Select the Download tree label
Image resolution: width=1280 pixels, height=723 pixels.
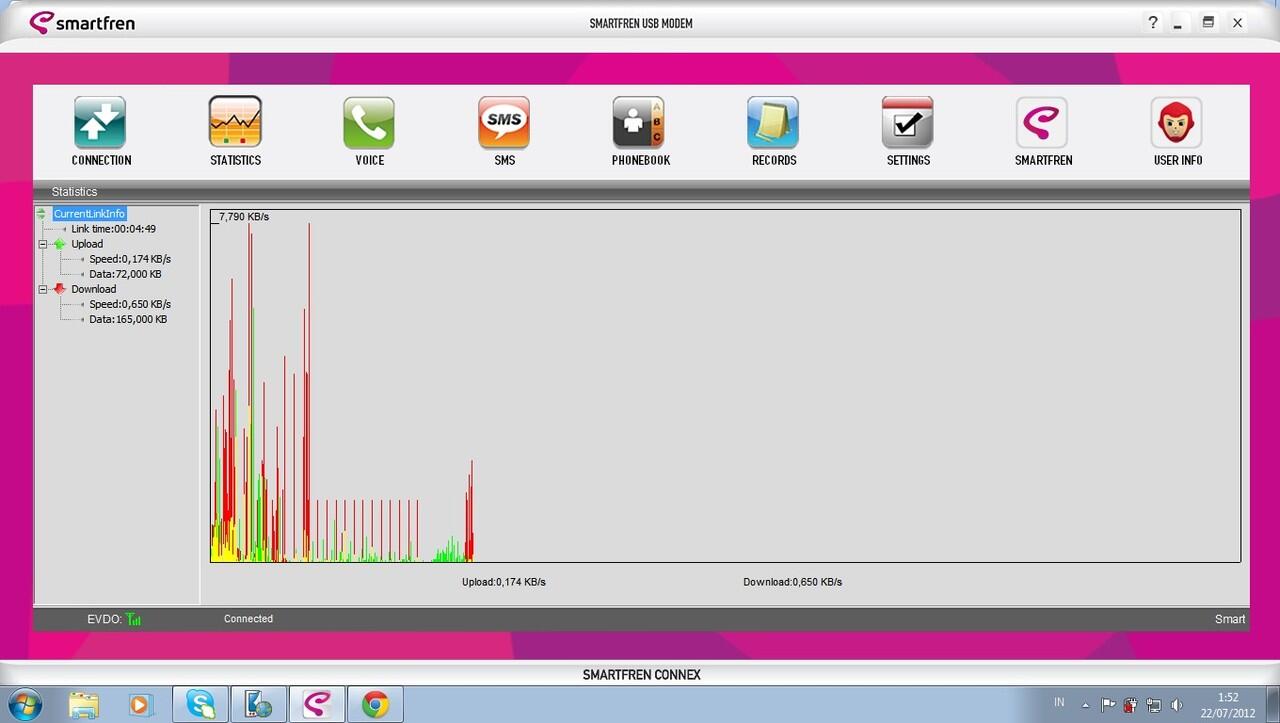click(93, 289)
